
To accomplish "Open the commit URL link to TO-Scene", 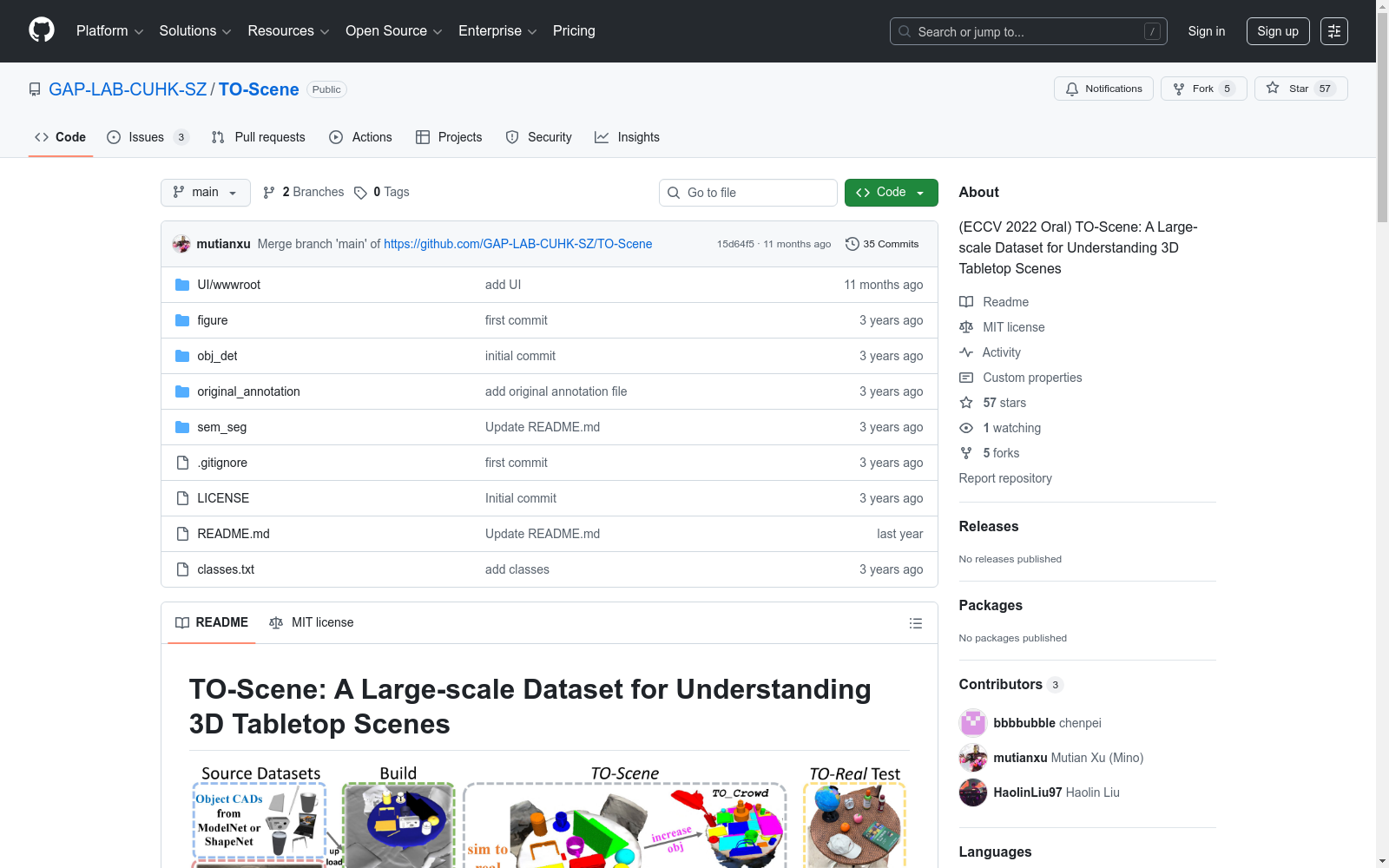I will [x=518, y=244].
